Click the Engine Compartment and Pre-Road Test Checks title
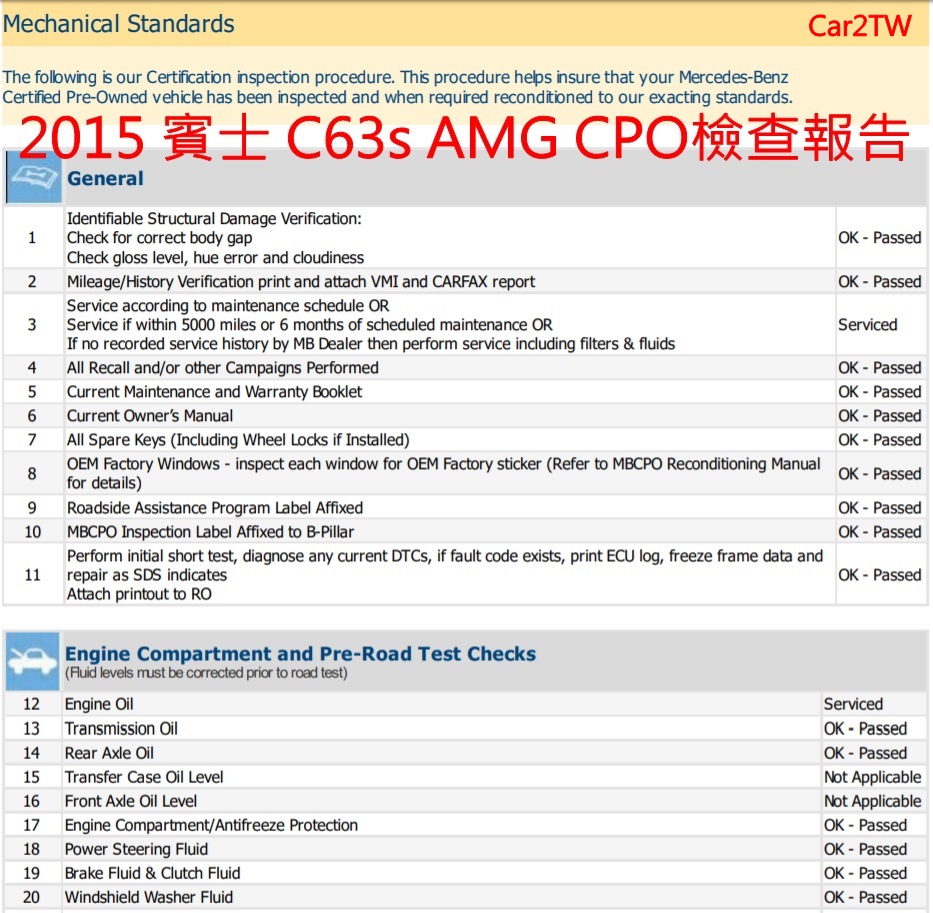The width and height of the screenshot is (933, 913). (300, 654)
